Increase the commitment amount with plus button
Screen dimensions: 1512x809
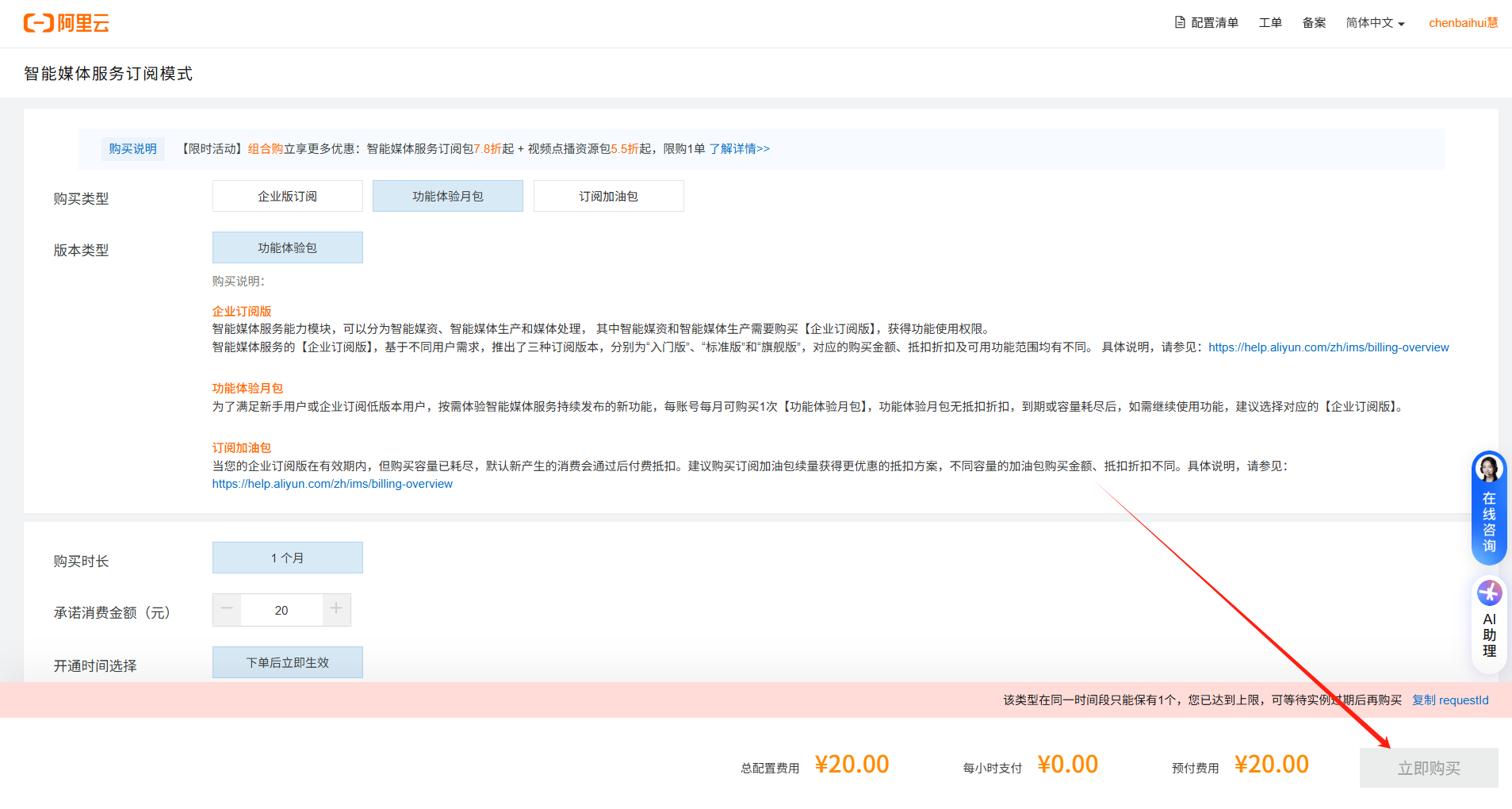tap(336, 609)
